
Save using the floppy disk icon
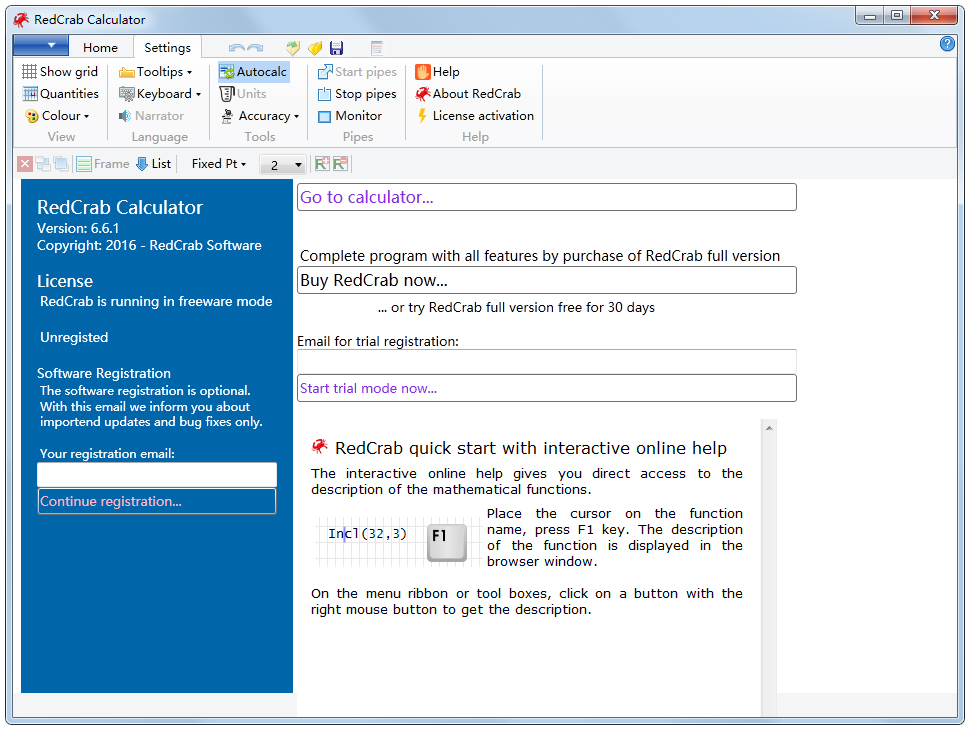[x=337, y=48]
